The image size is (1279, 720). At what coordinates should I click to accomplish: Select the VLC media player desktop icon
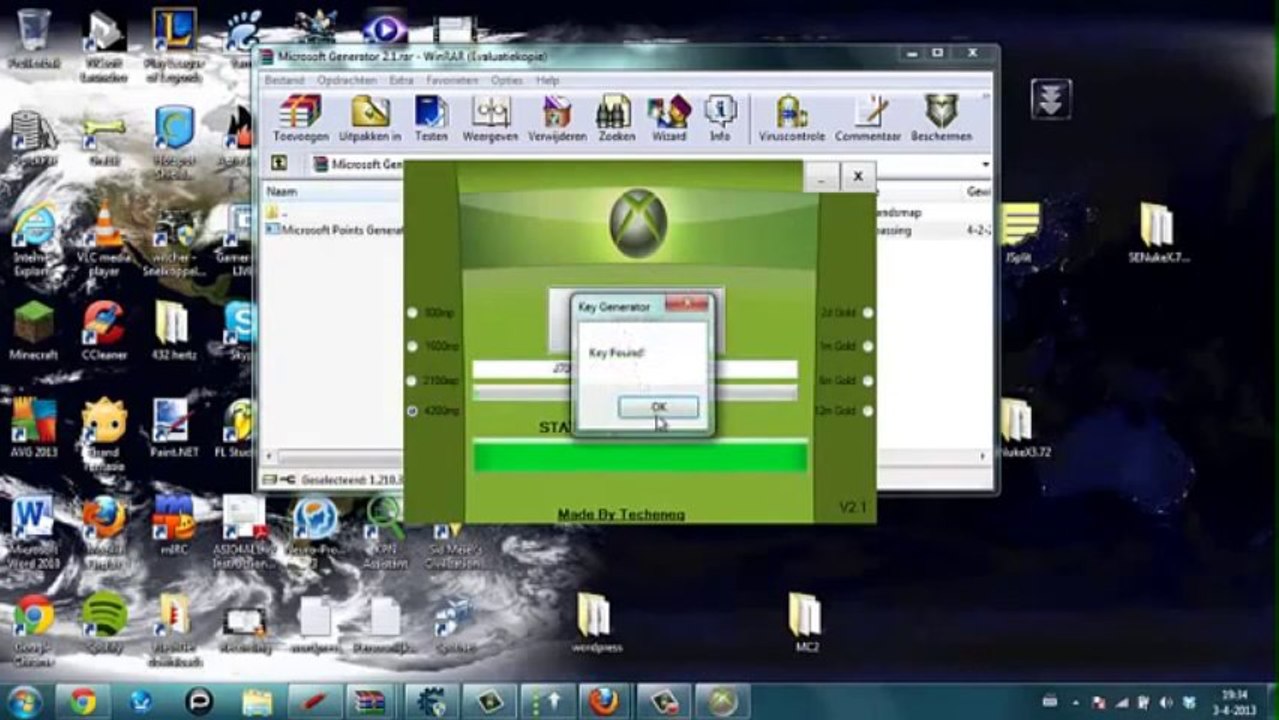click(103, 237)
